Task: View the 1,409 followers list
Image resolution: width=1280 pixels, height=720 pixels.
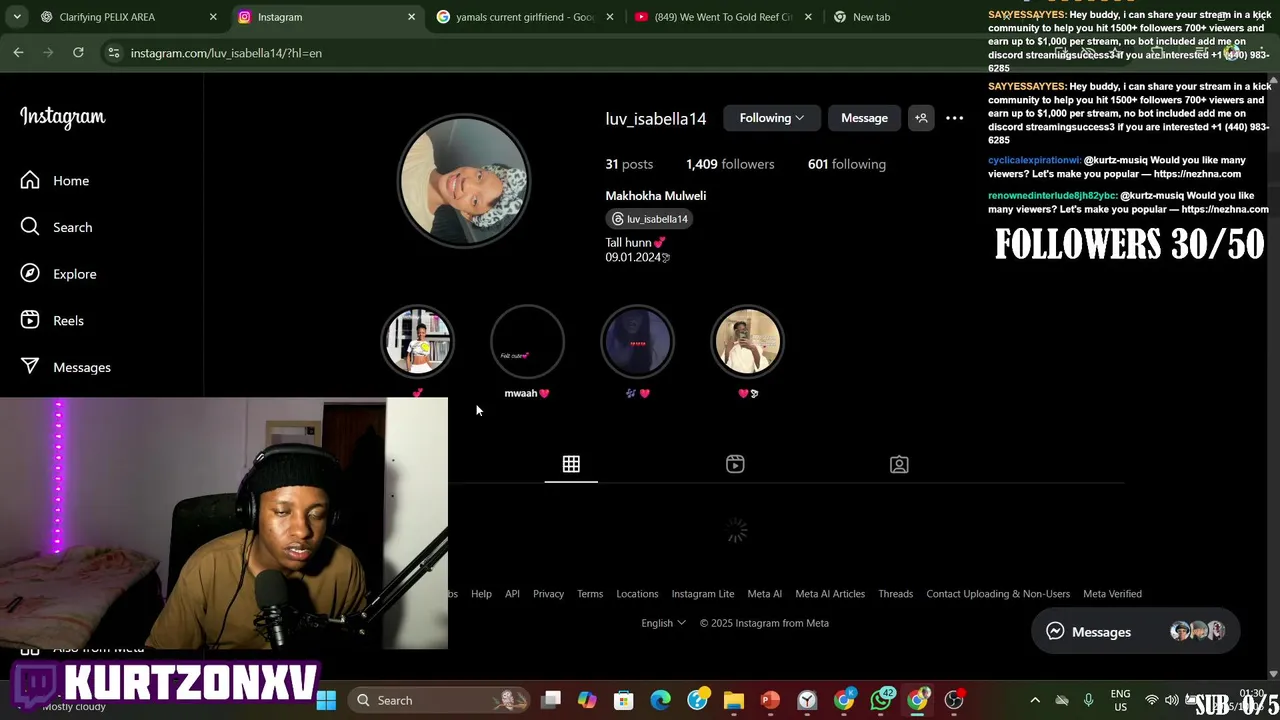Action: pos(730,164)
